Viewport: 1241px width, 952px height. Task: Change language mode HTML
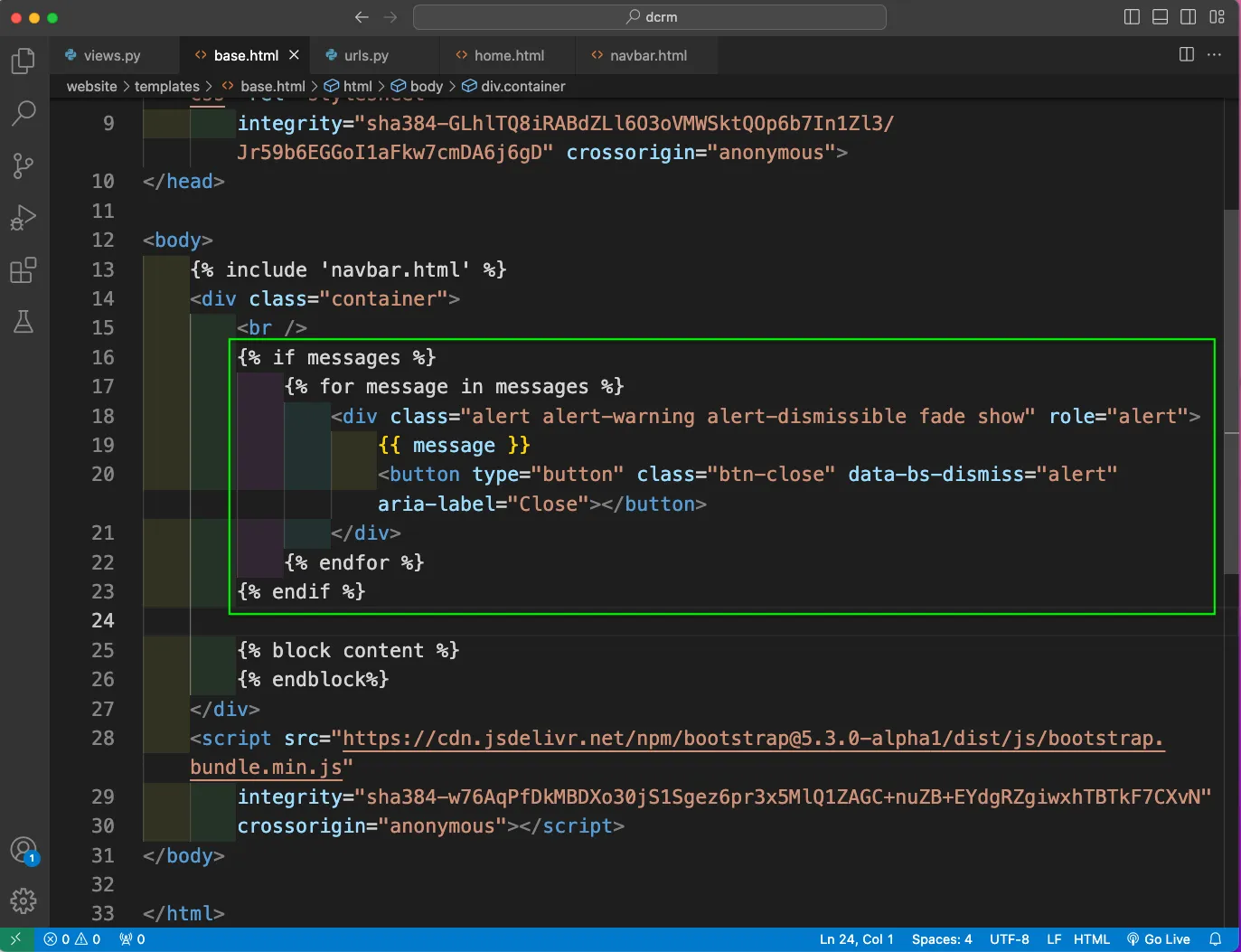1092,939
